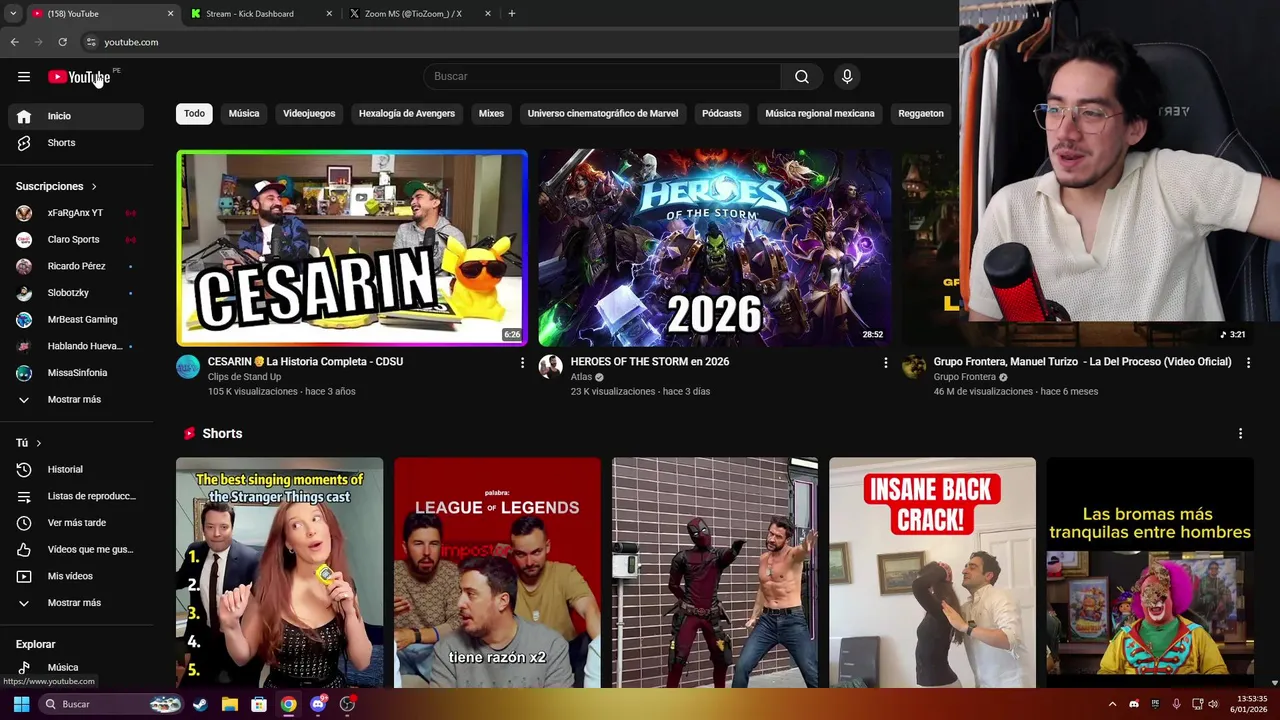Select the Mixes filter chip
Viewport: 1280px width, 720px height.
(491, 113)
